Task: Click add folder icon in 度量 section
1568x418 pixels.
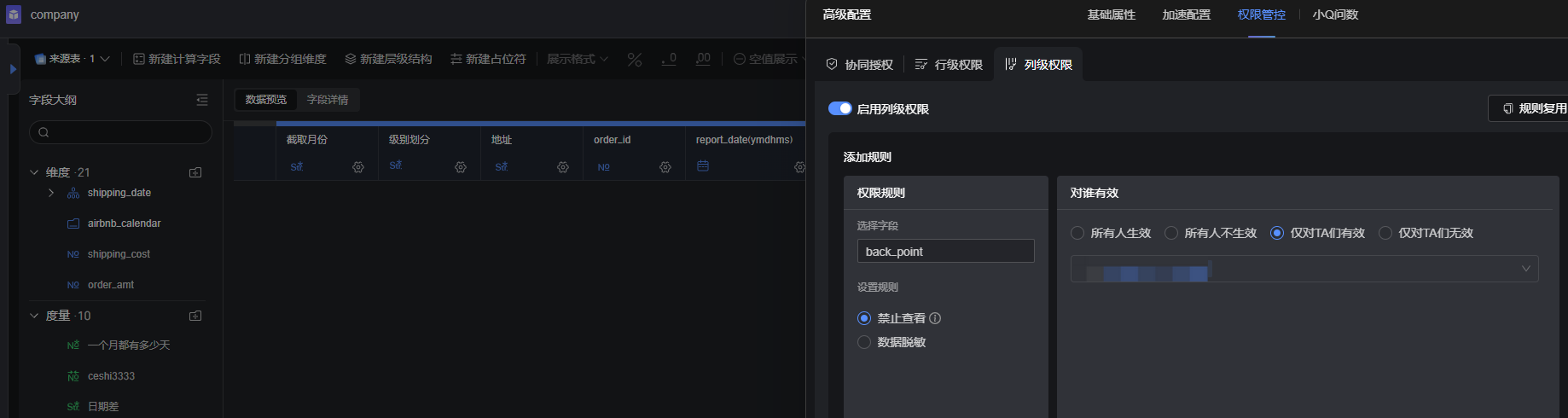Action: click(x=195, y=316)
